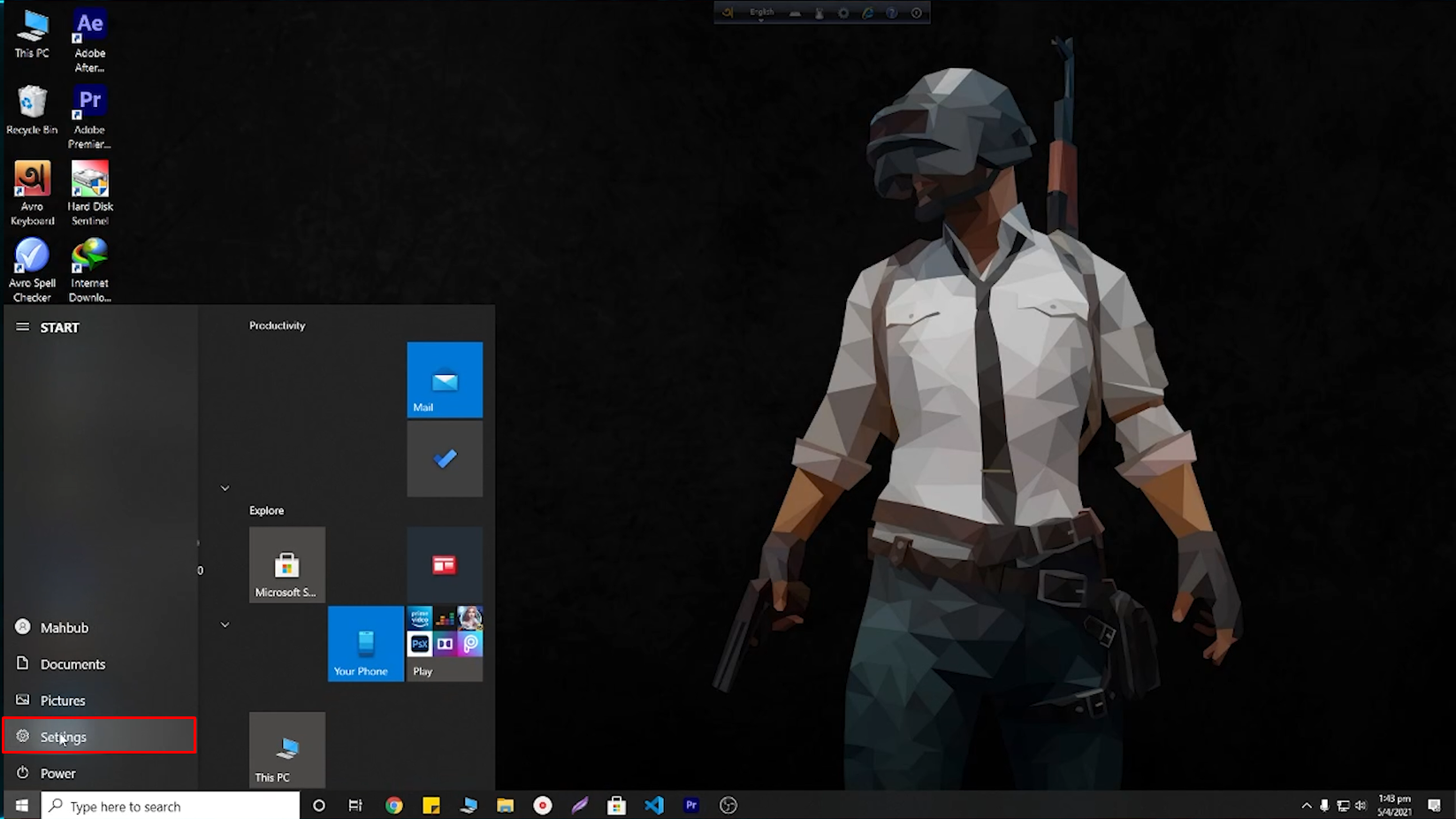Click the Avro logo on top bar

[728, 12]
